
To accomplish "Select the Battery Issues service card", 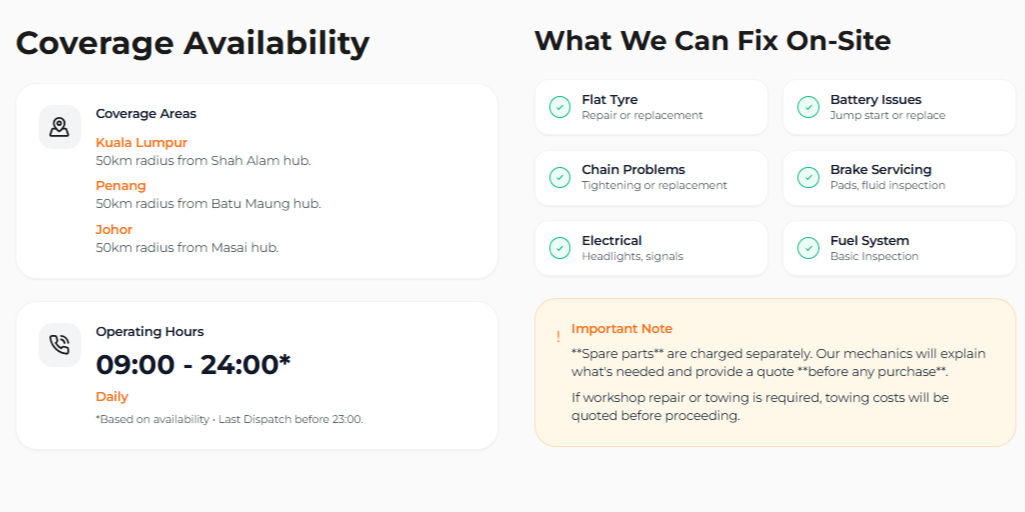I will click(899, 107).
